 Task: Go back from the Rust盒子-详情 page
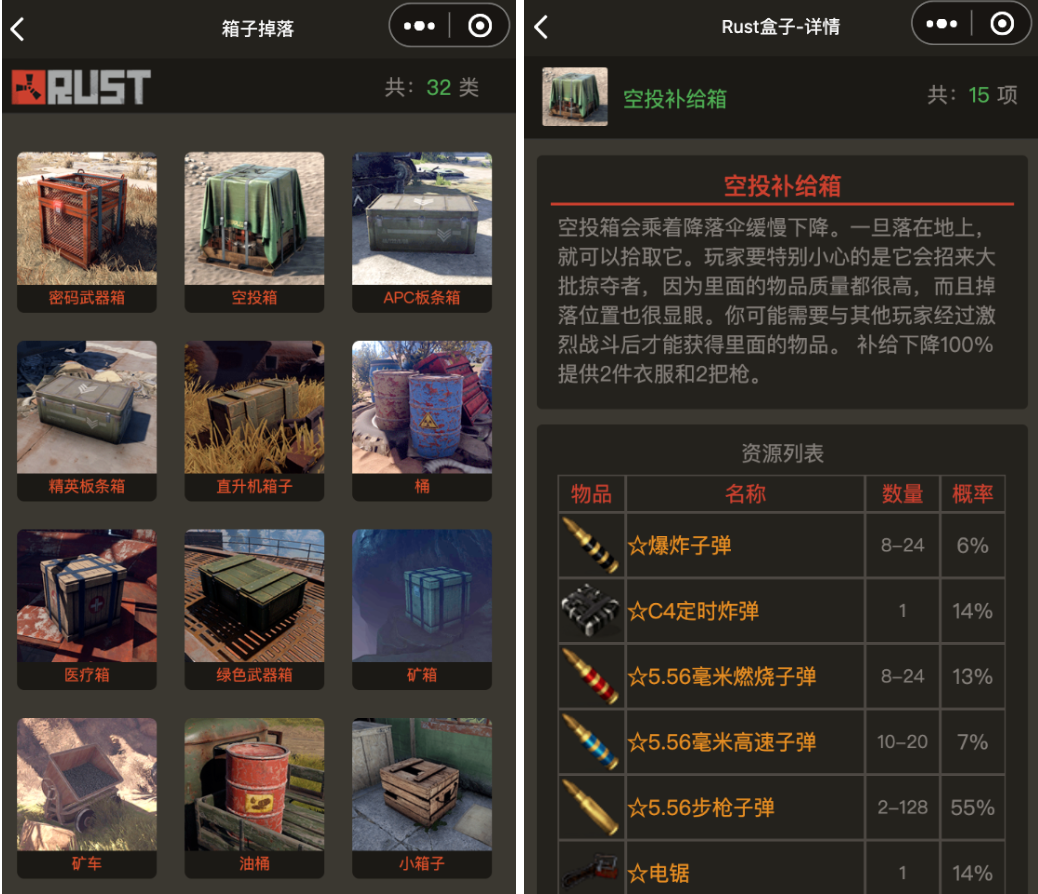(x=541, y=27)
